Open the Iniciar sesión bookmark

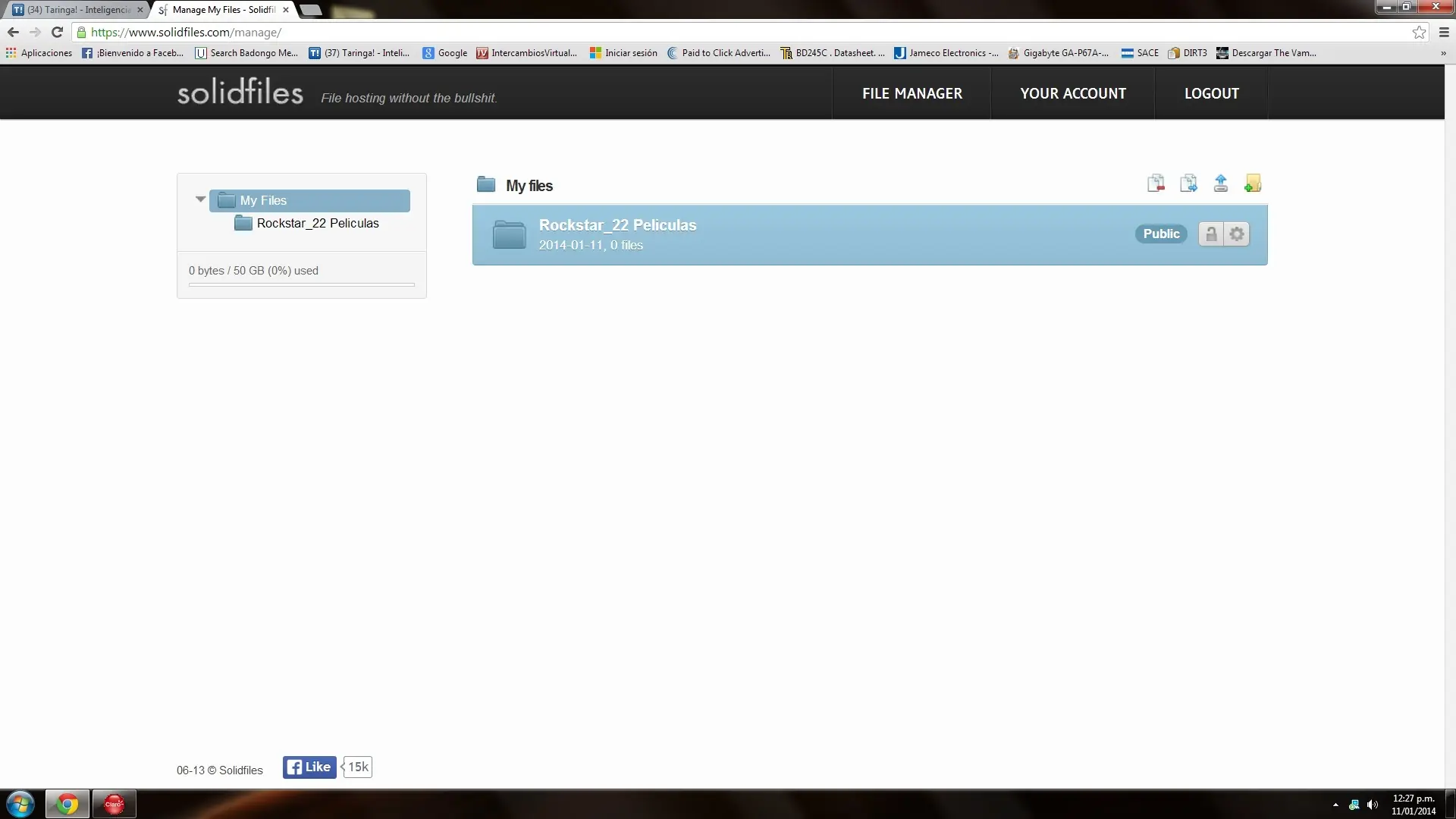pyautogui.click(x=623, y=53)
